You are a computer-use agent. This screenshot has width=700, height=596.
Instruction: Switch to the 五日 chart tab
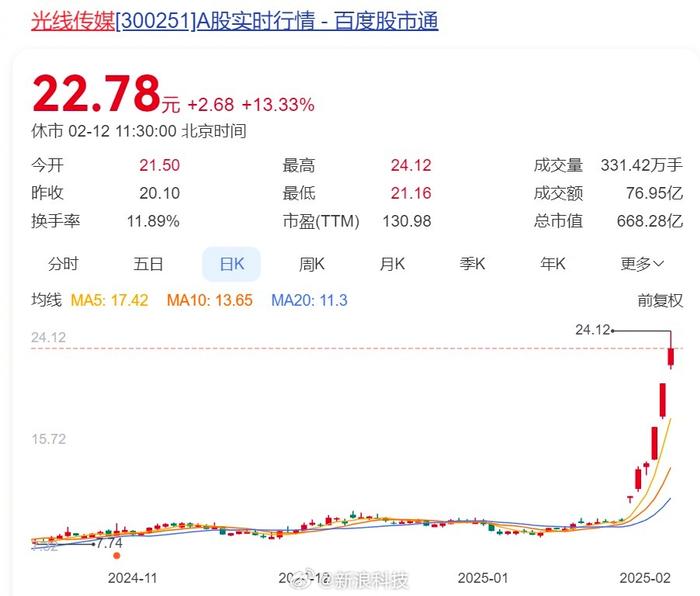(x=148, y=264)
